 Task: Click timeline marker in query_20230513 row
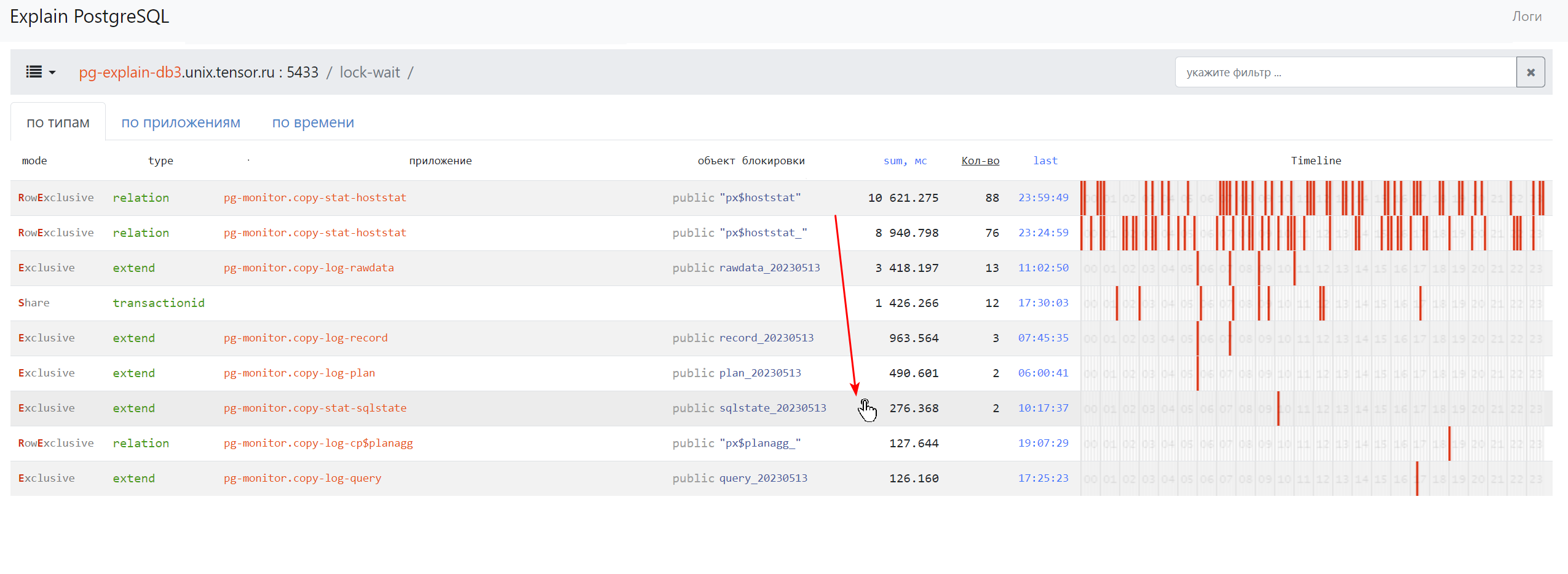pyautogui.click(x=1417, y=478)
